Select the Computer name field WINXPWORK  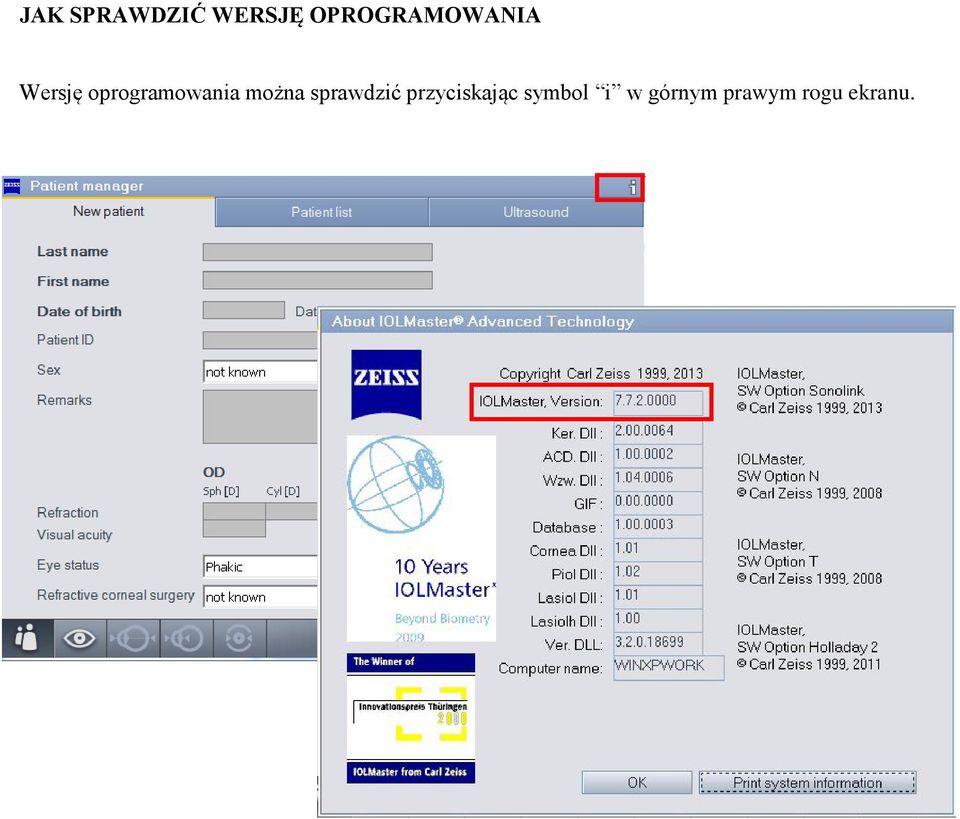pos(669,667)
